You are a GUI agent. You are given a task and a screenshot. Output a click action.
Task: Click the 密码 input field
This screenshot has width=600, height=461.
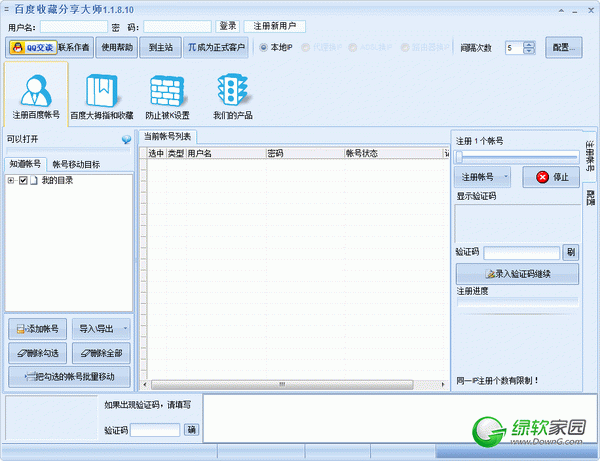(177, 26)
